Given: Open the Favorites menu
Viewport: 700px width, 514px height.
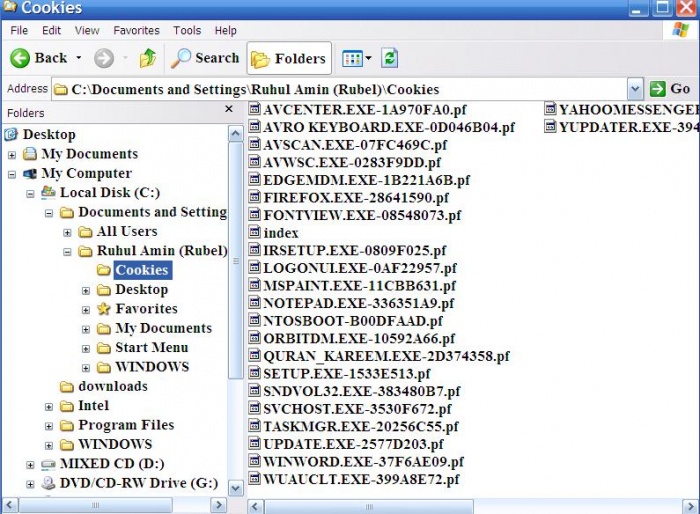Looking at the screenshot, I should tap(136, 30).
